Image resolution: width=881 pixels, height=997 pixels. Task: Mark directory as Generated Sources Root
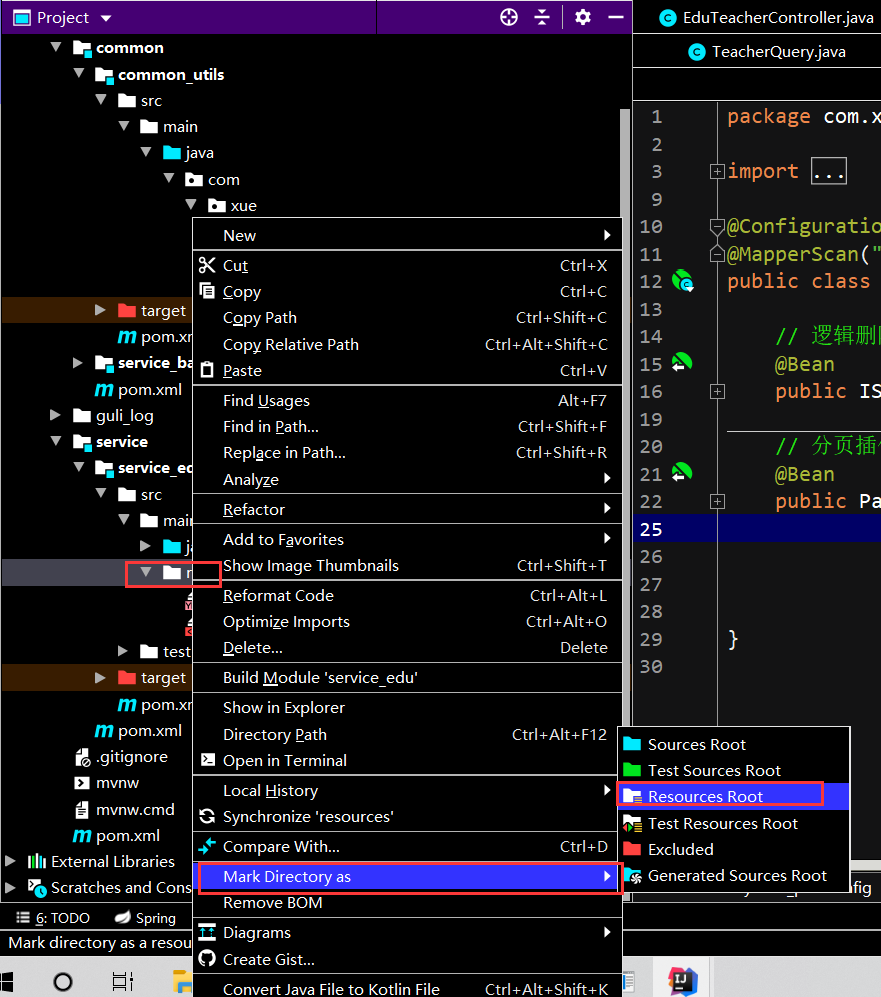click(734, 876)
